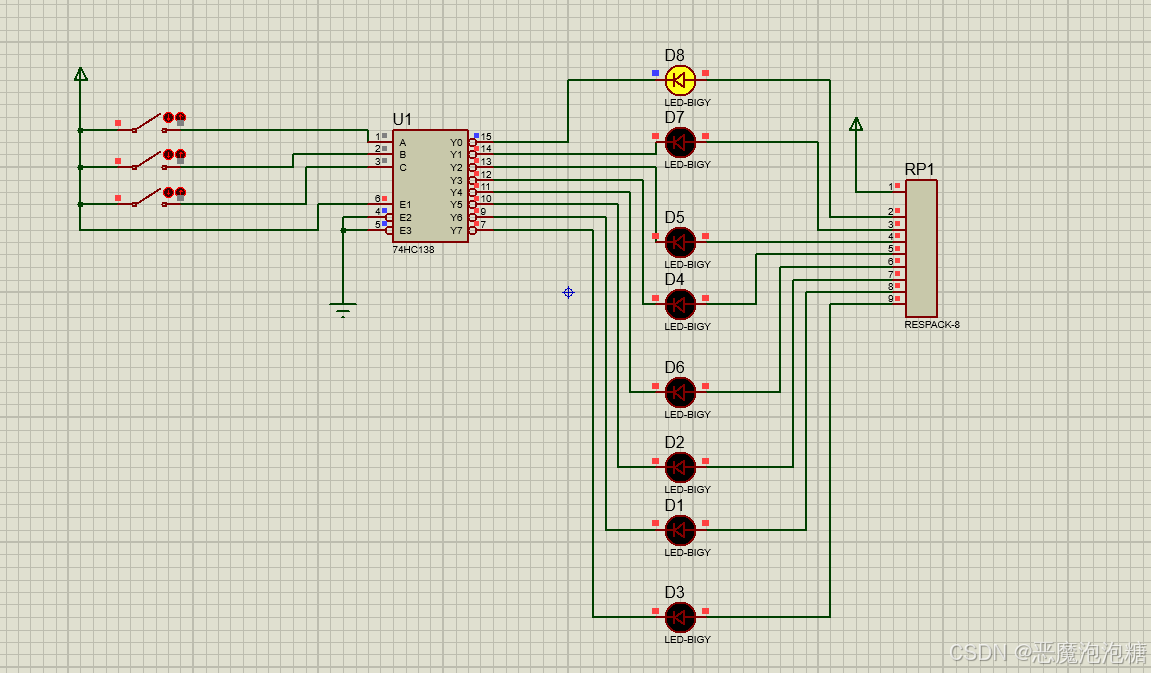Viewport: 1151px width, 673px height.
Task: Click the A input pin label on U1
Action: pyautogui.click(x=402, y=142)
